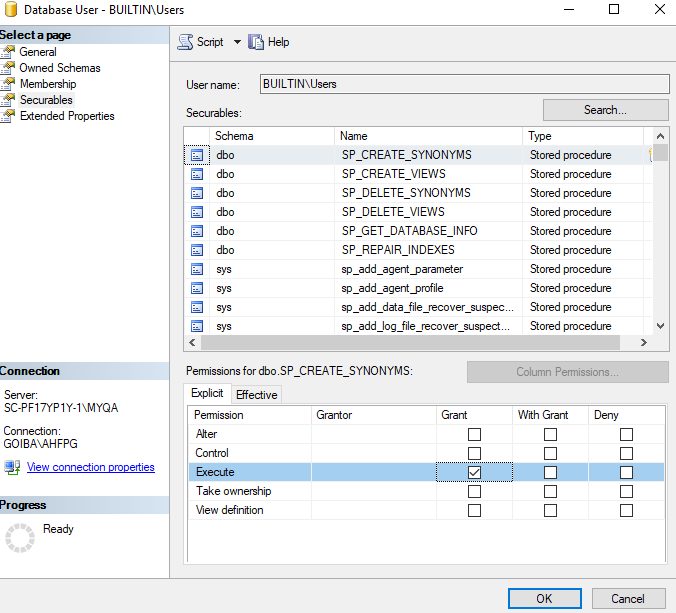The width and height of the screenshot is (676, 613).
Task: Click the OK button
Action: (x=545, y=599)
